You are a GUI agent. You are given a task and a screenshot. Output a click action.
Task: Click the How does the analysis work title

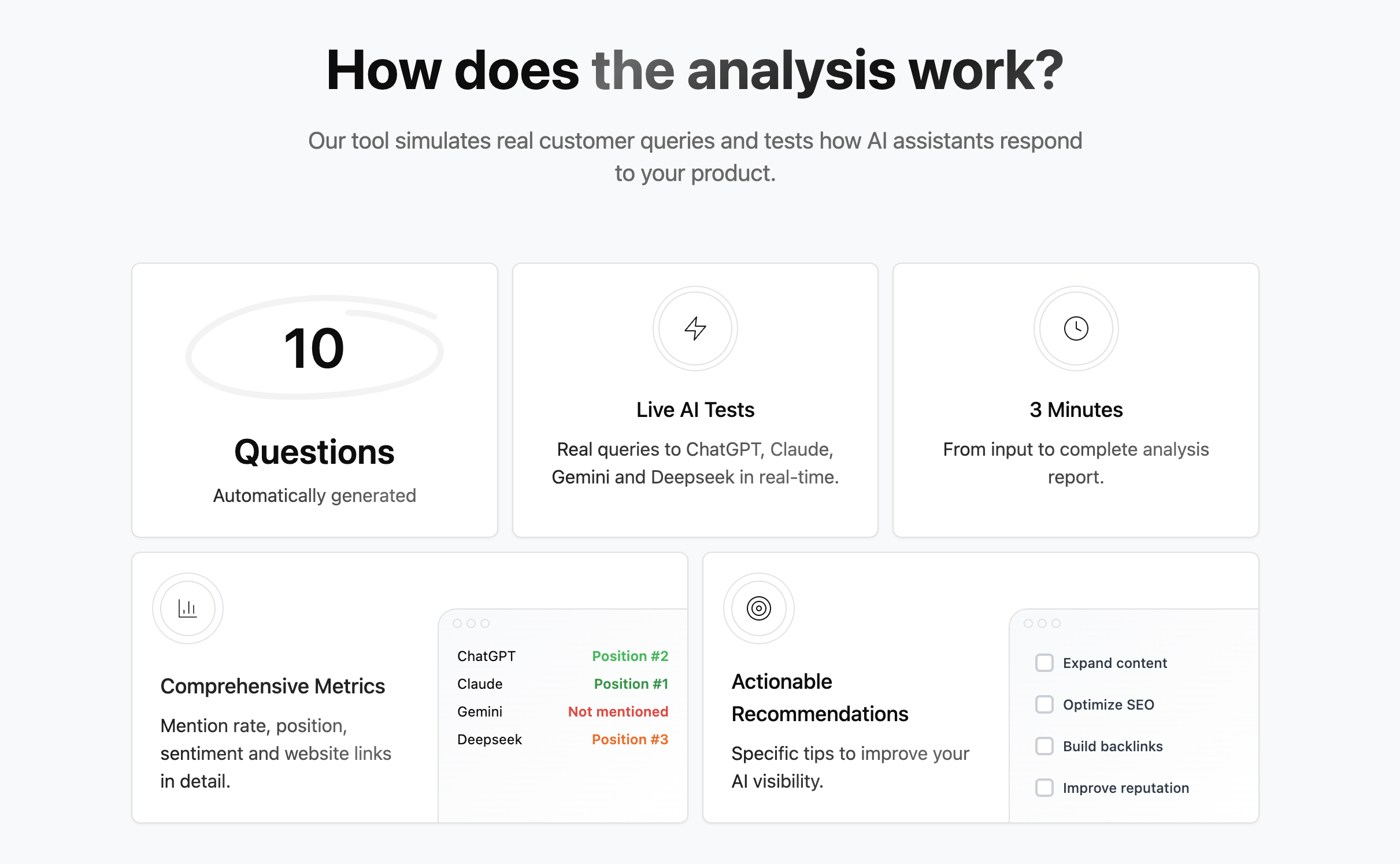695,71
